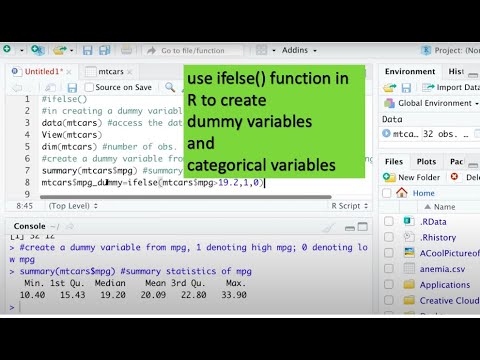480x360 pixels.
Task: Check the Applications folder checkbox
Action: [x=389, y=284]
